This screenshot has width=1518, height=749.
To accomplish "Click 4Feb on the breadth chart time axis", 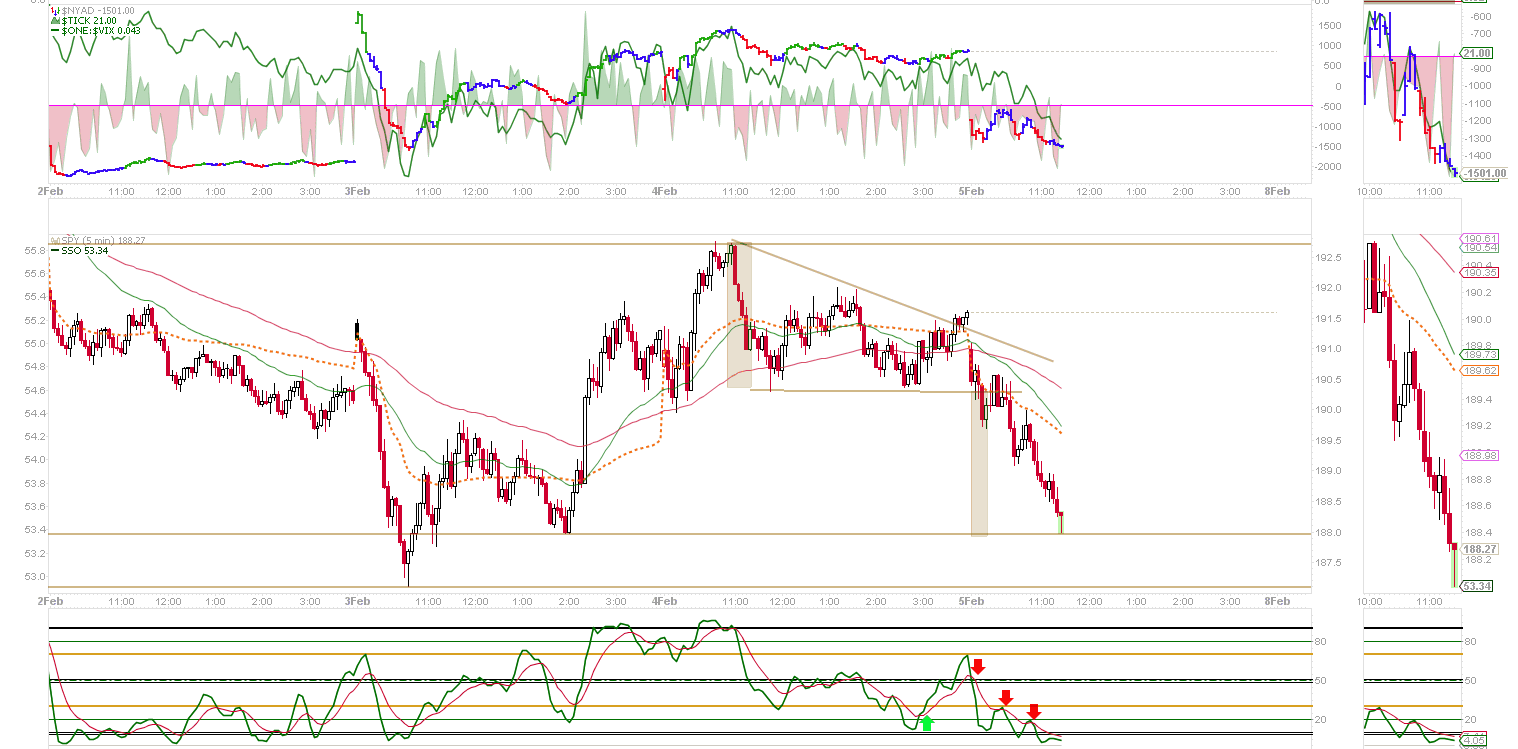I will coord(665,190).
